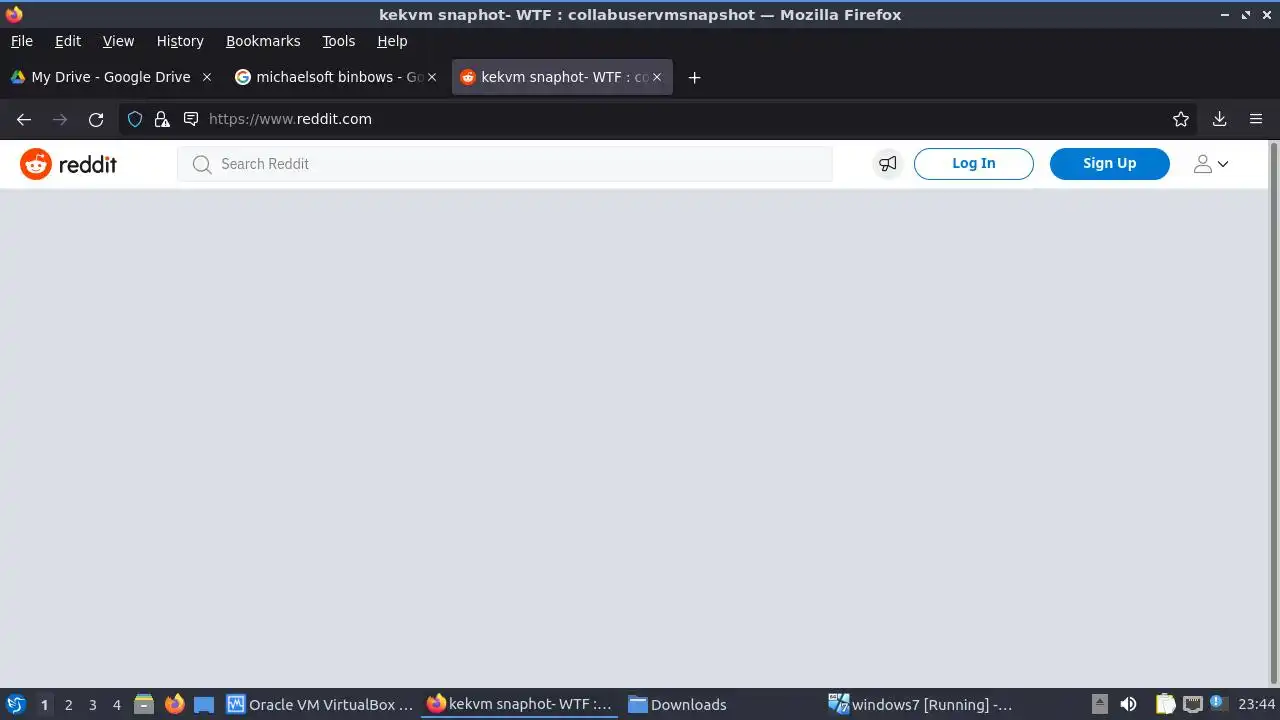The image size is (1280, 720).
Task: Click the show desktop icon in the taskbar
Action: point(204,705)
